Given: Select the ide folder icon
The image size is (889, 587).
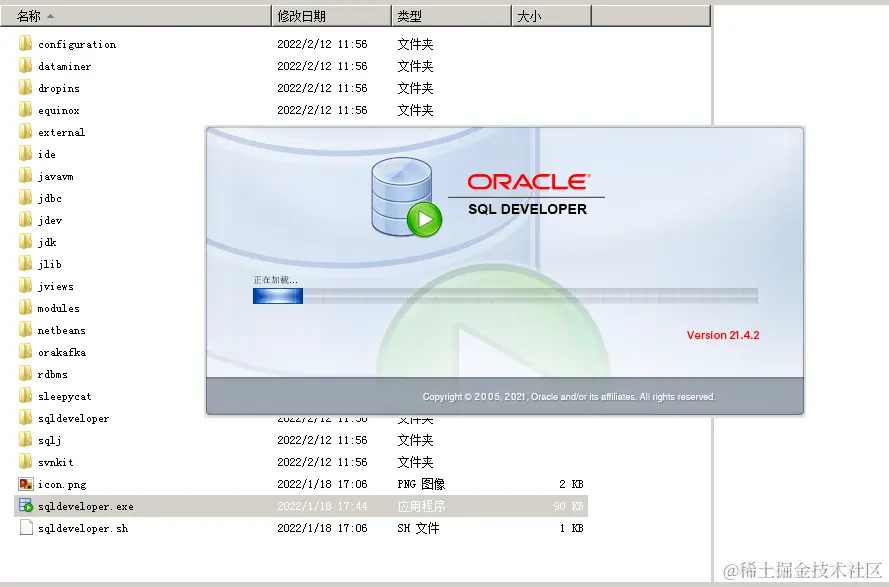Looking at the screenshot, I should (26, 154).
